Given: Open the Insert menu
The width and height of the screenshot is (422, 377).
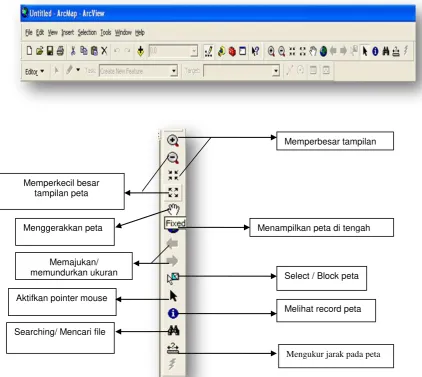Looking at the screenshot, I should click(68, 32).
